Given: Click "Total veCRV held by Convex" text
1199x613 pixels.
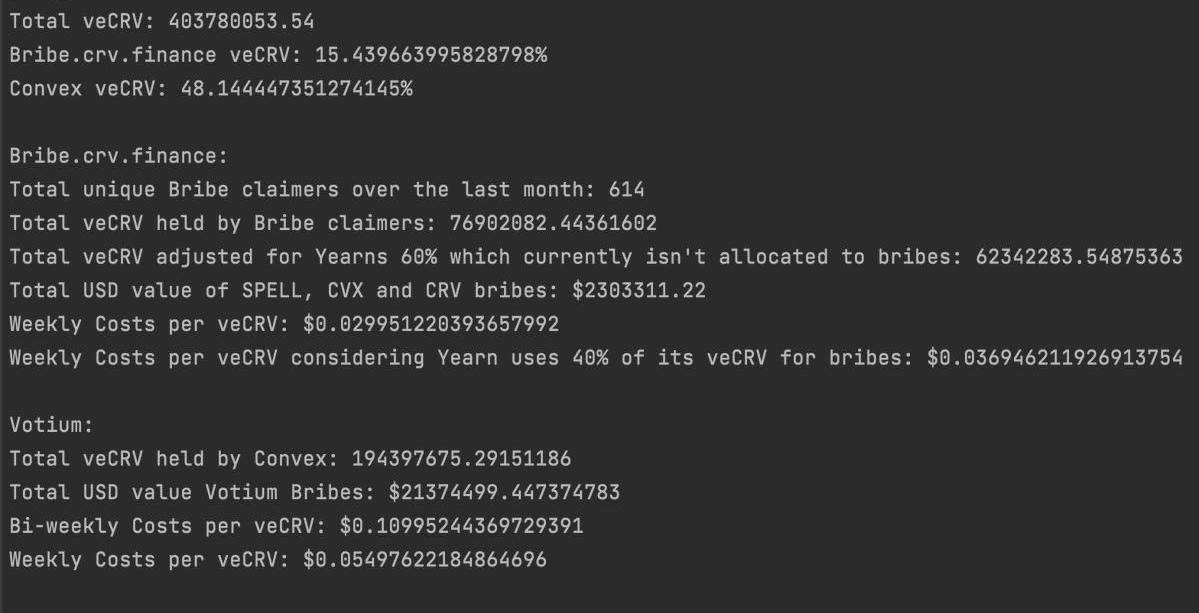Looking at the screenshot, I should (x=167, y=458).
